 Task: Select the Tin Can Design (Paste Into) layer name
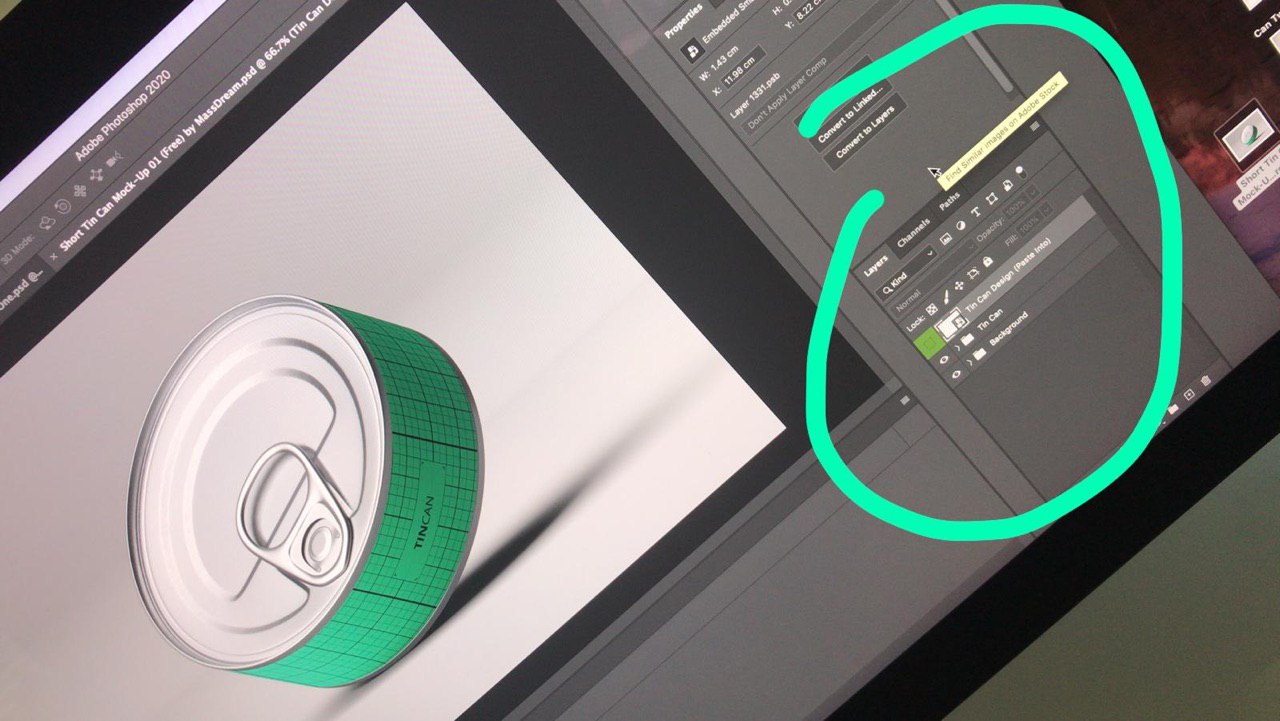coord(1008,275)
